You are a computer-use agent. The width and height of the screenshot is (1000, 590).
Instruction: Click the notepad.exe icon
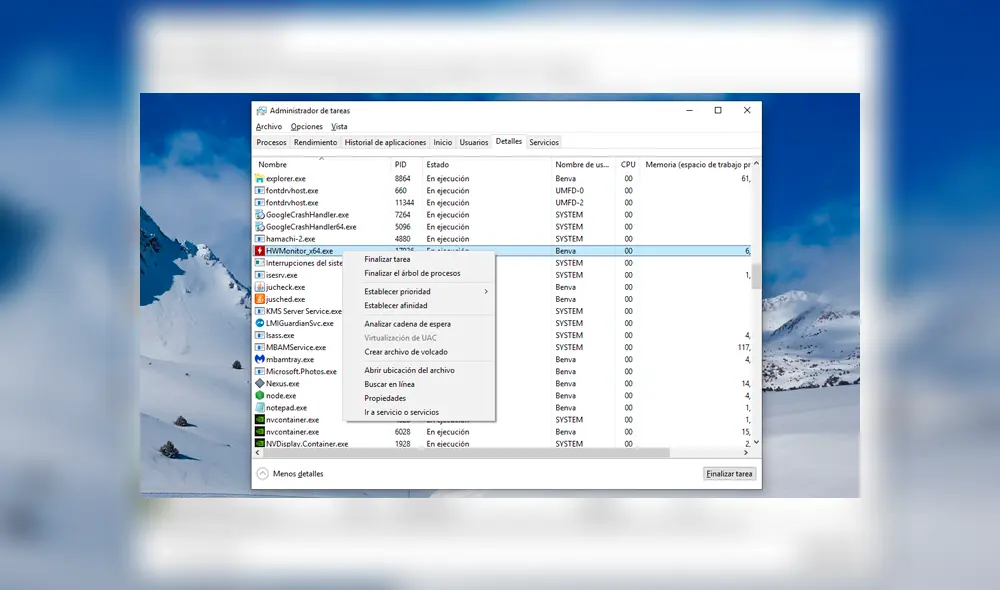258,407
